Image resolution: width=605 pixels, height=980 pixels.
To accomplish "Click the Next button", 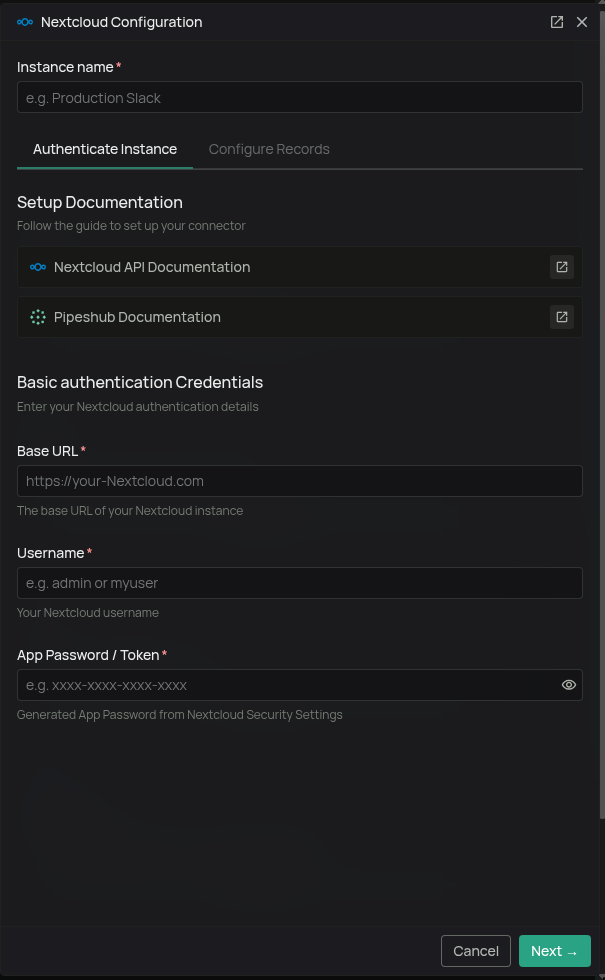I will pos(554,951).
